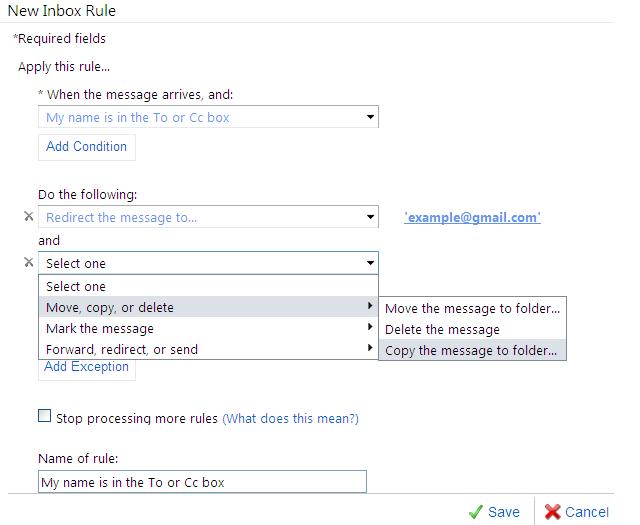Screen dimensions: 640x525
Task: Open the 'What does this mean?' link
Action: pos(290,418)
